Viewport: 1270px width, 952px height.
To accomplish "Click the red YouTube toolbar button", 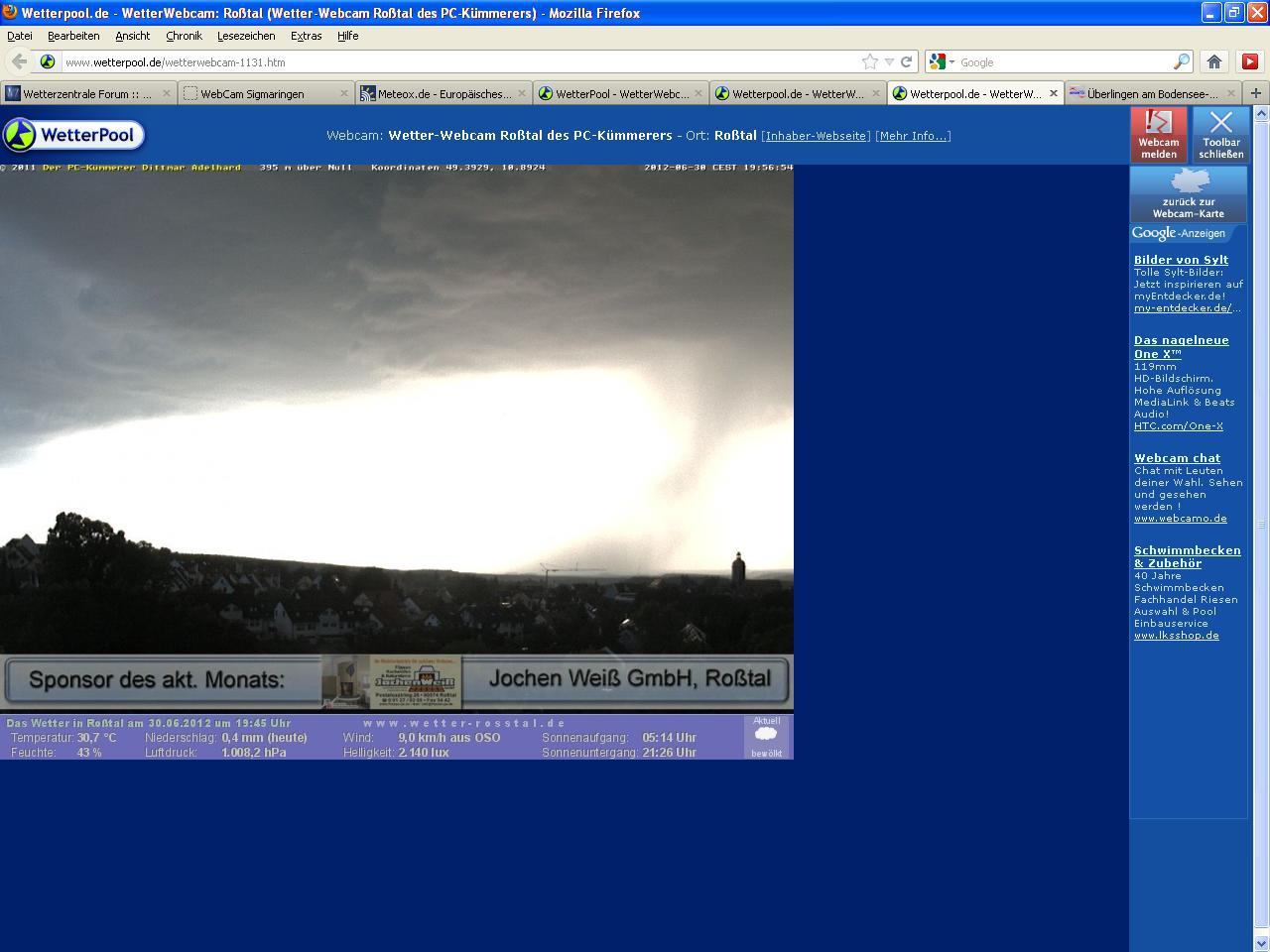I will tap(1250, 61).
